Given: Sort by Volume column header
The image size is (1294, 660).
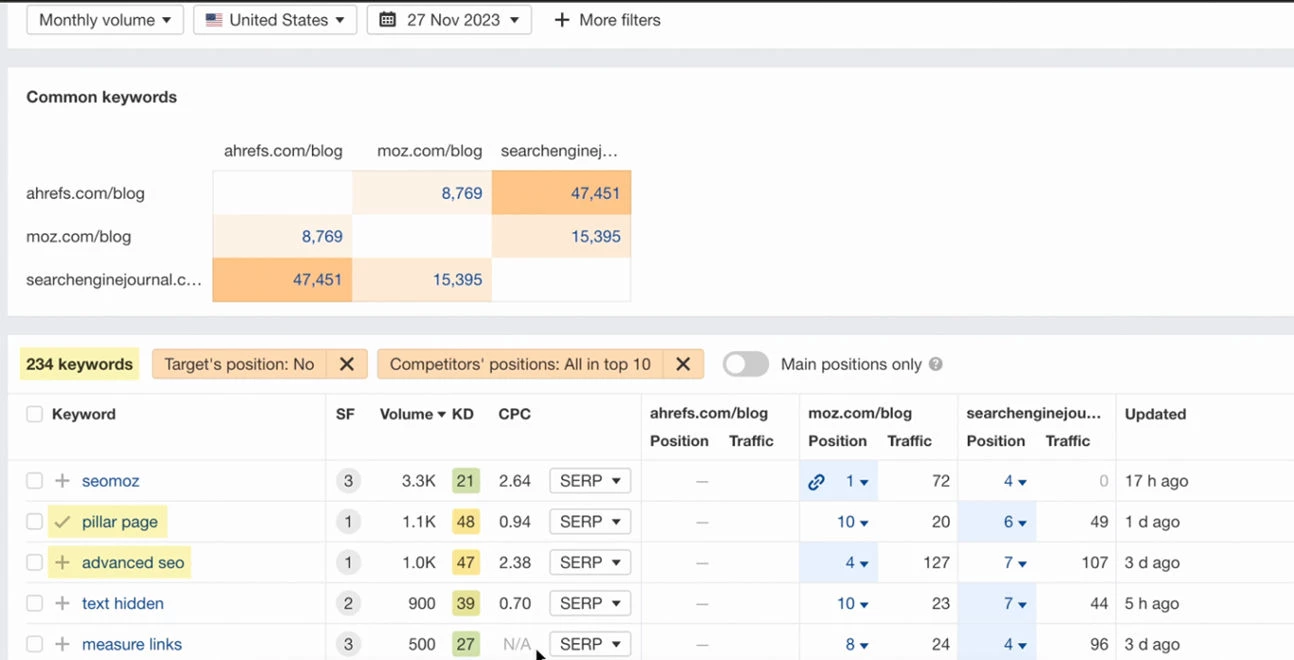Looking at the screenshot, I should 412,414.
